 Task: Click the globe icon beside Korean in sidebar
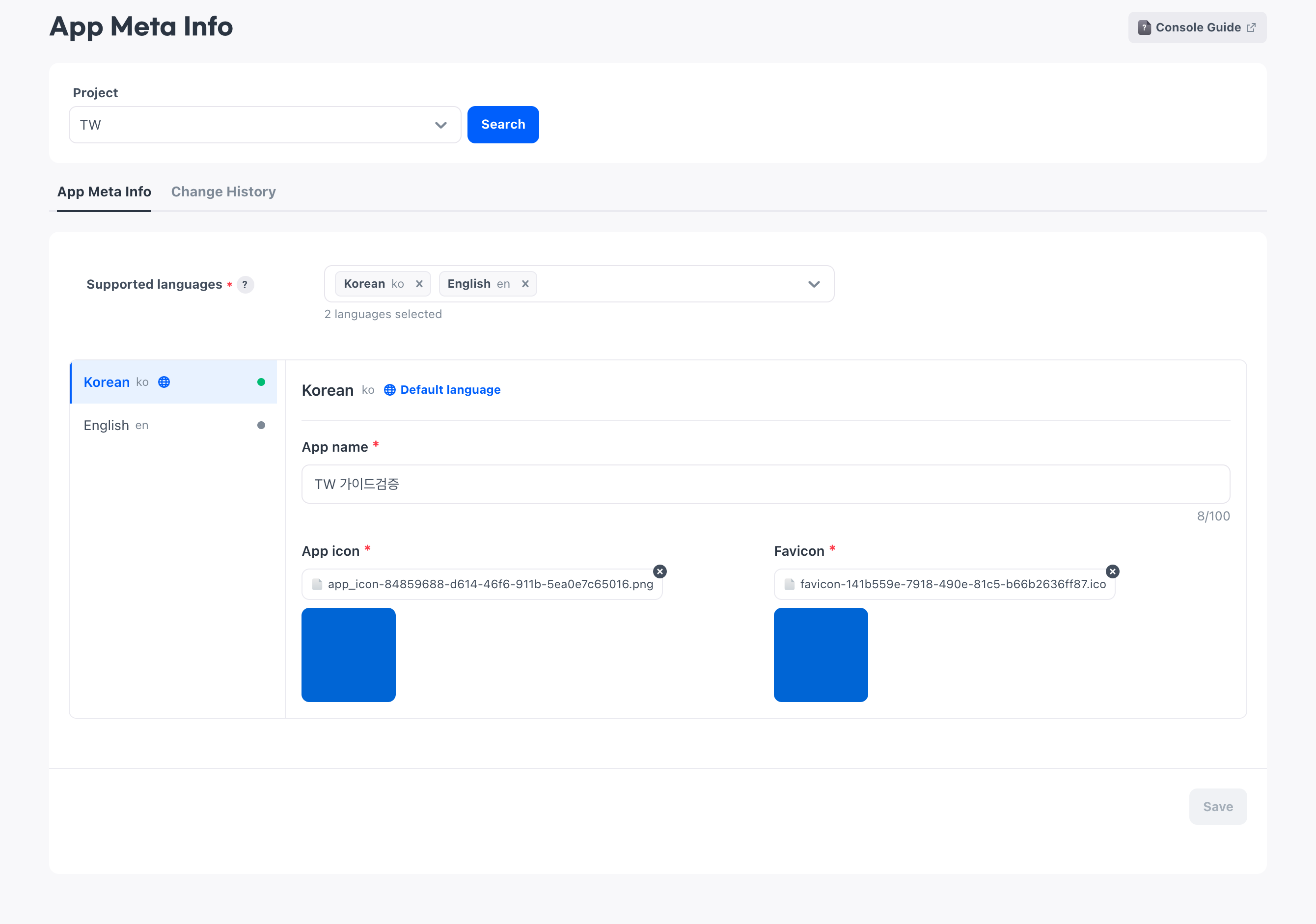tap(164, 382)
